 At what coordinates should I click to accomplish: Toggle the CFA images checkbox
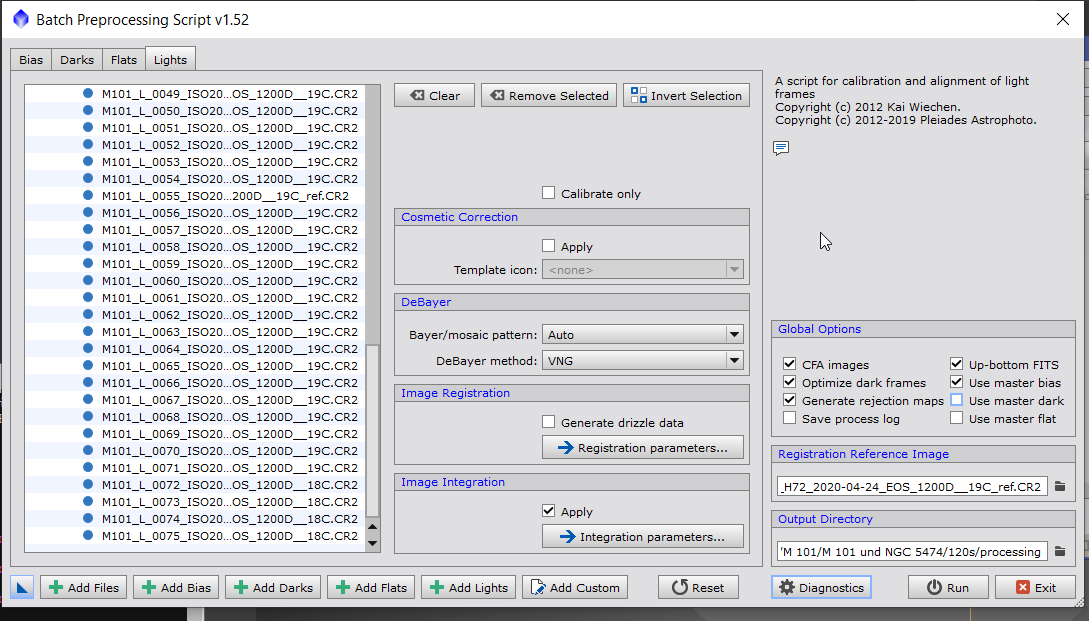click(x=789, y=364)
